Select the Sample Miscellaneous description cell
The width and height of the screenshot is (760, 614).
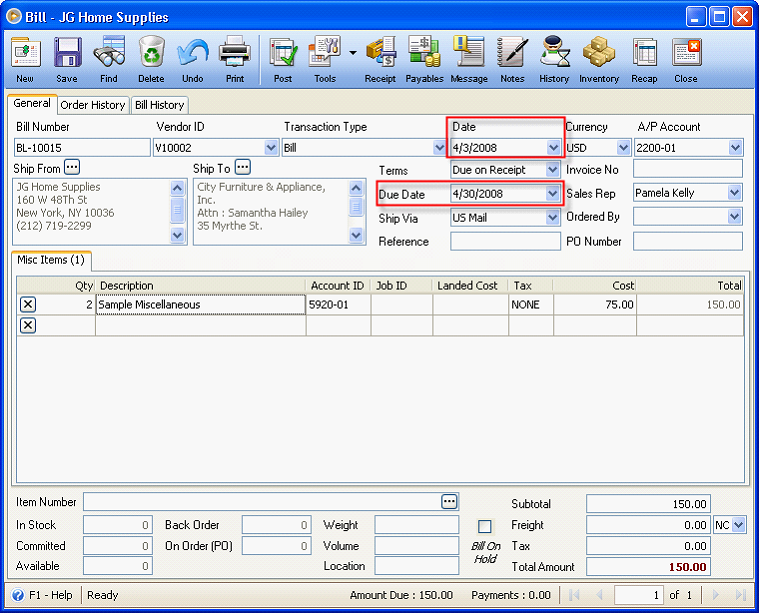click(x=201, y=304)
